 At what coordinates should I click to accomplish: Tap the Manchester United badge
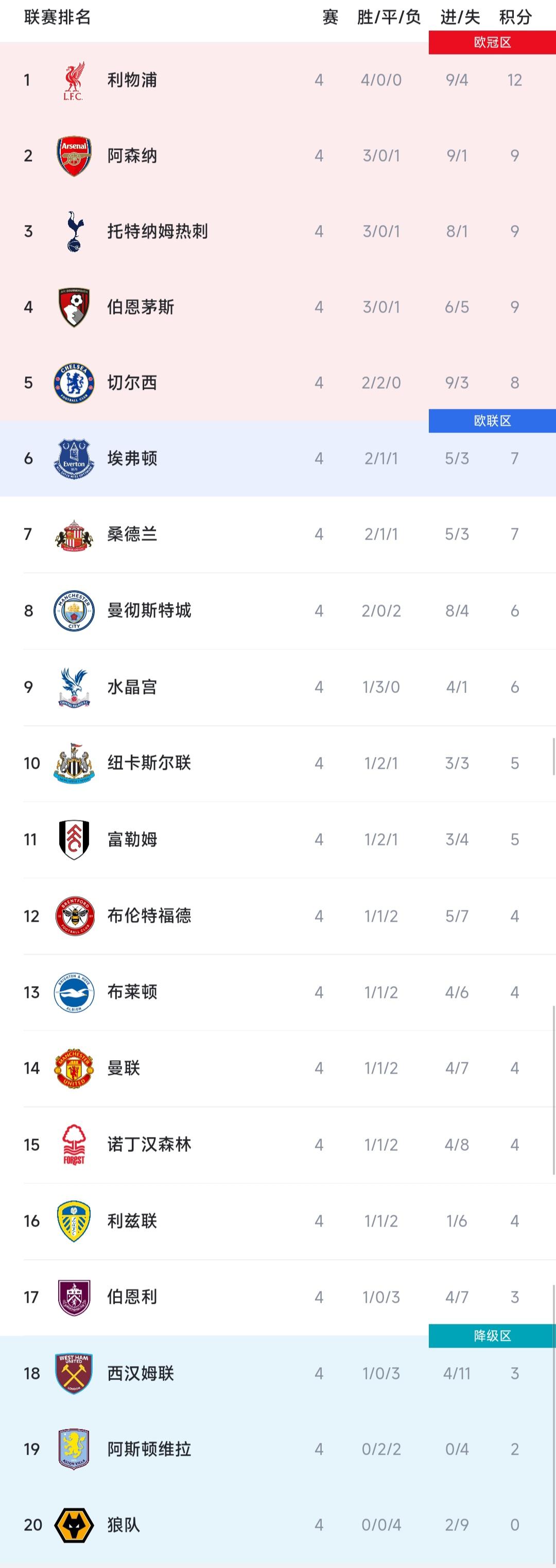(x=74, y=1069)
